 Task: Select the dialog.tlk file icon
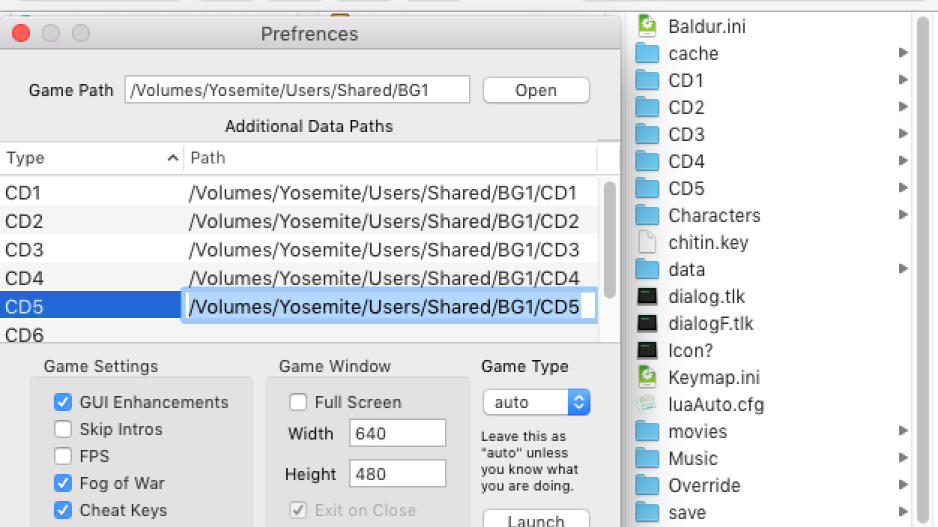pyautogui.click(x=647, y=296)
